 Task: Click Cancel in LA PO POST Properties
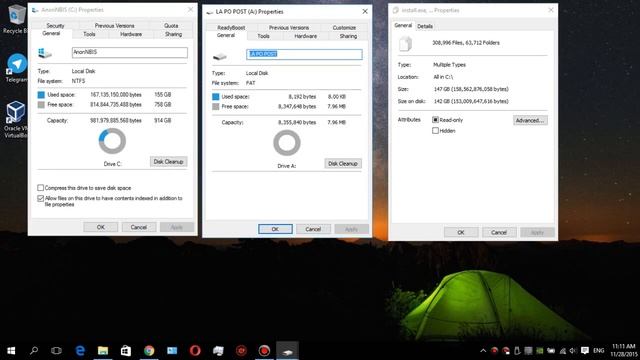pos(313,229)
